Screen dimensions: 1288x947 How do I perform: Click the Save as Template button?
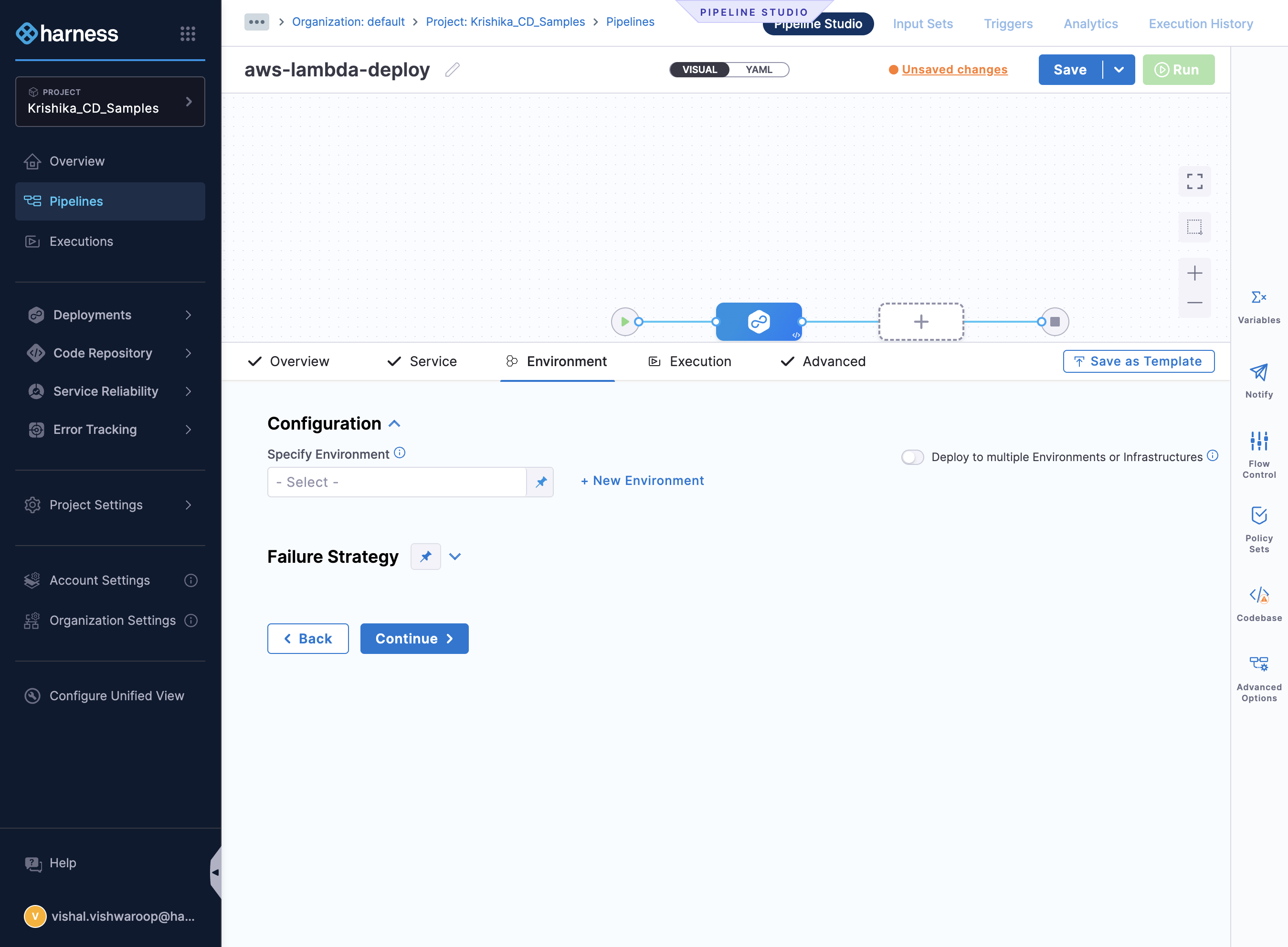1139,362
